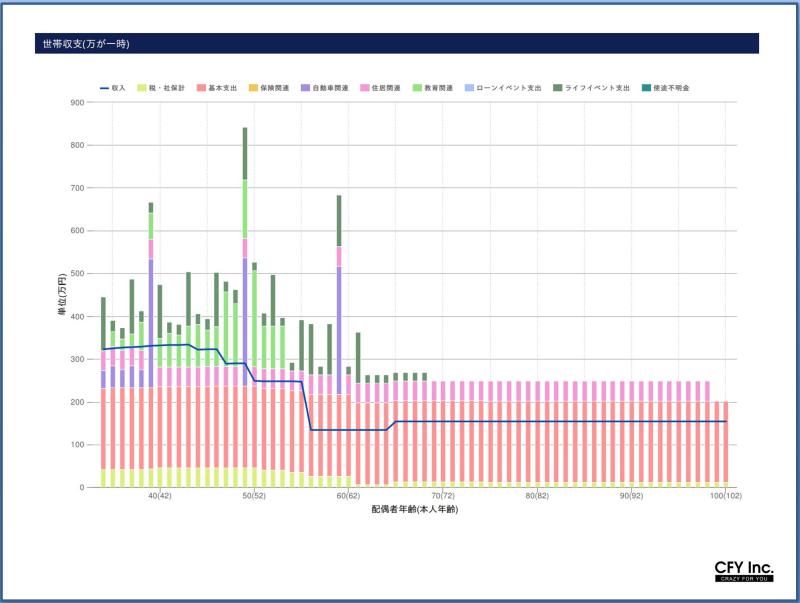800x603 pixels.
Task: Click the 単位(万円) y-axis title
Action: (61, 295)
